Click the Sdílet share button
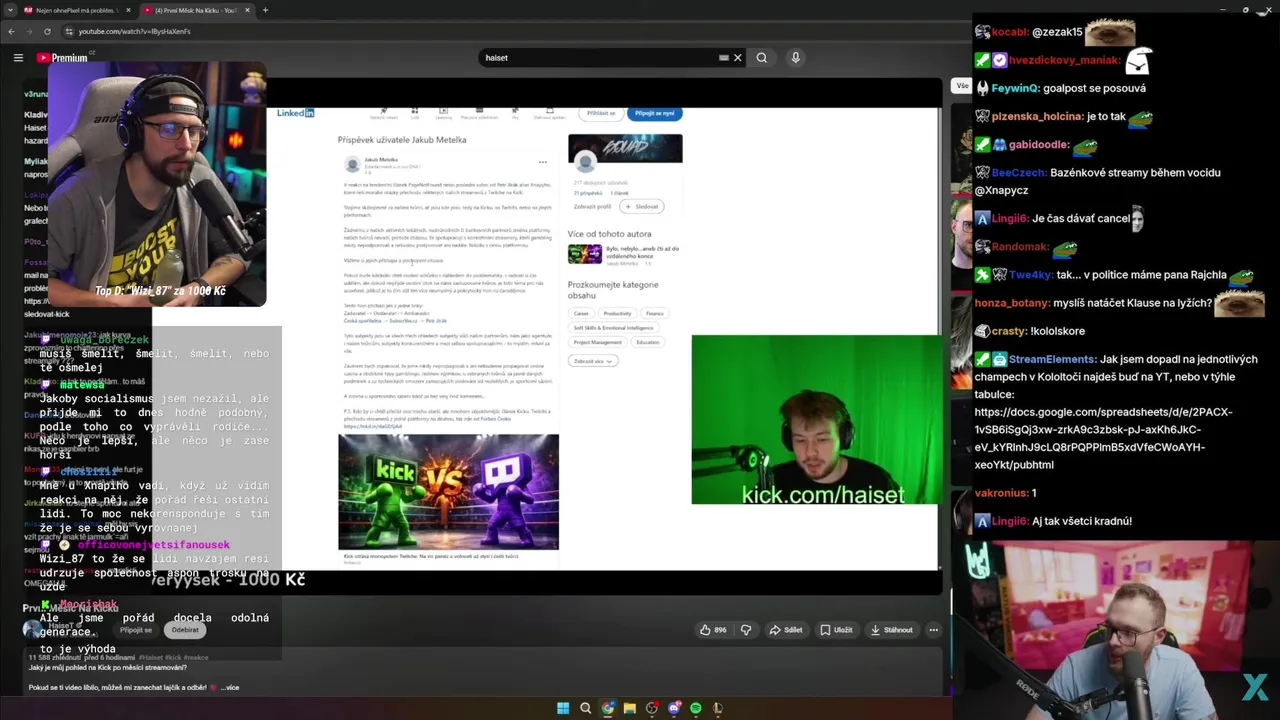Screen dimensions: 1280x720 (x=786, y=630)
